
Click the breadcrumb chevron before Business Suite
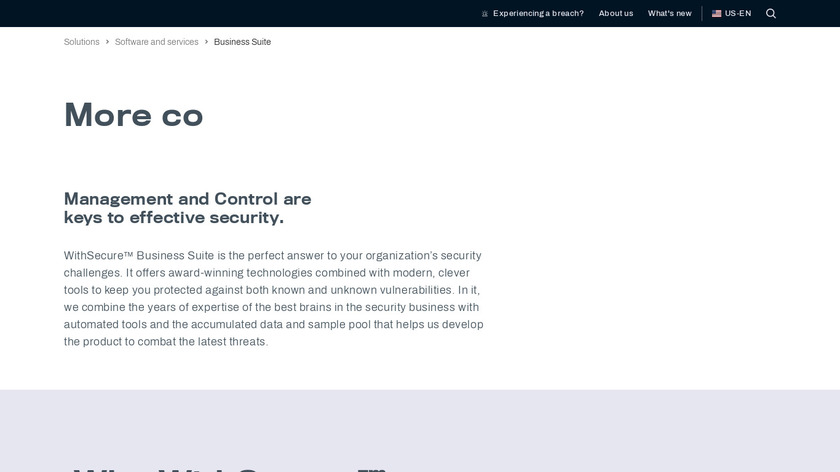coord(206,42)
